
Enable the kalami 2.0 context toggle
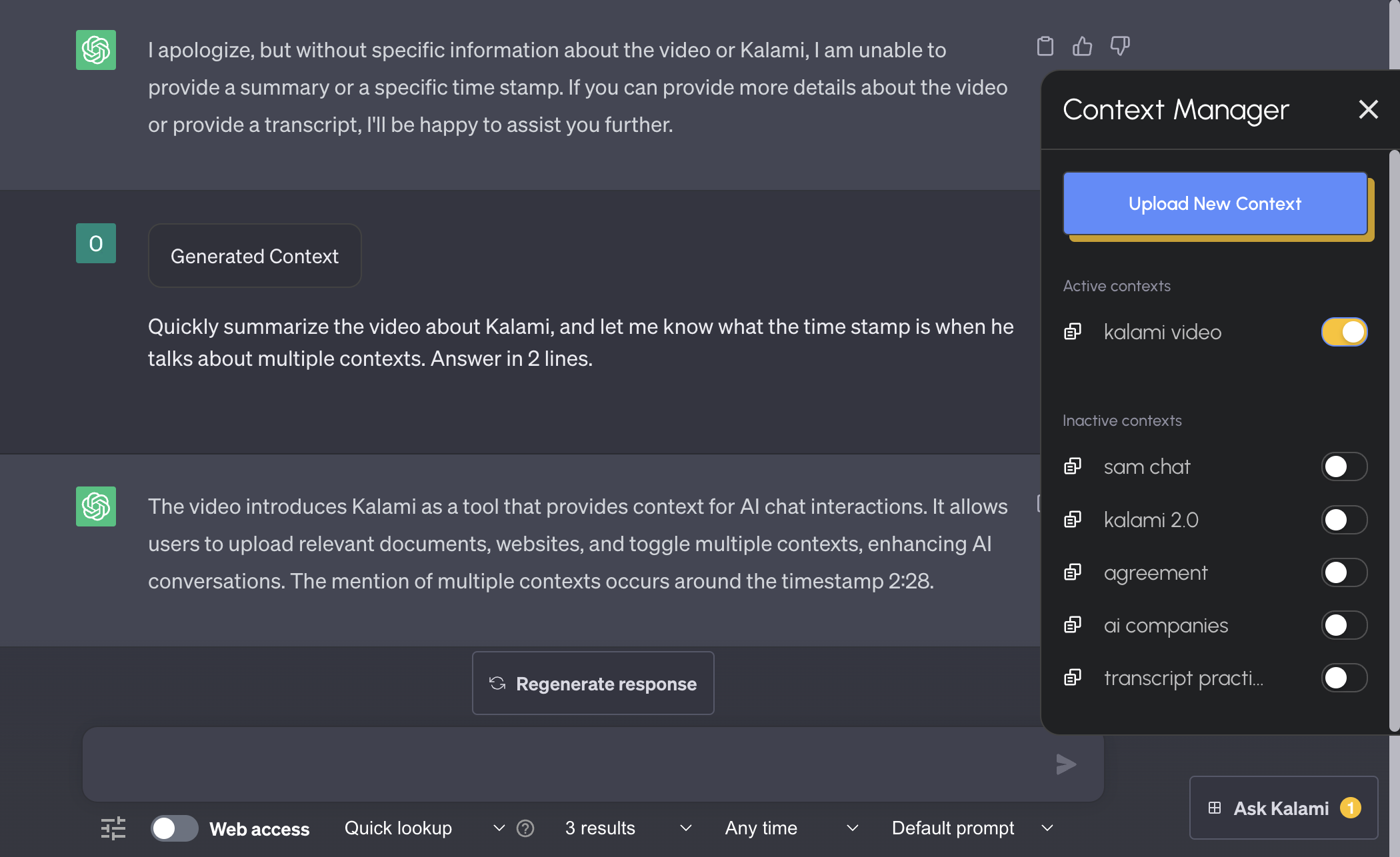tap(1344, 520)
